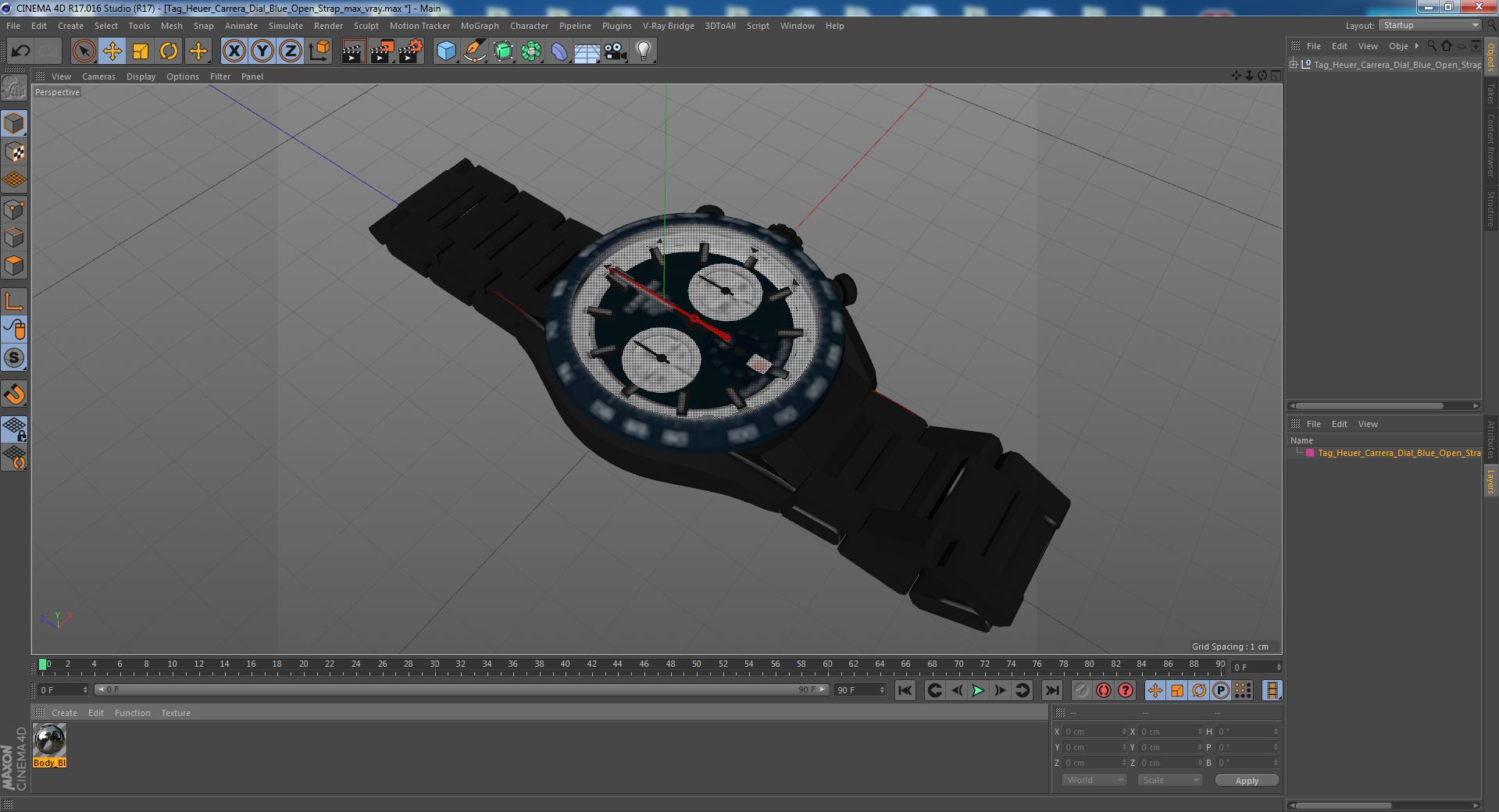
Task: Open the File menu
Action: 13,26
